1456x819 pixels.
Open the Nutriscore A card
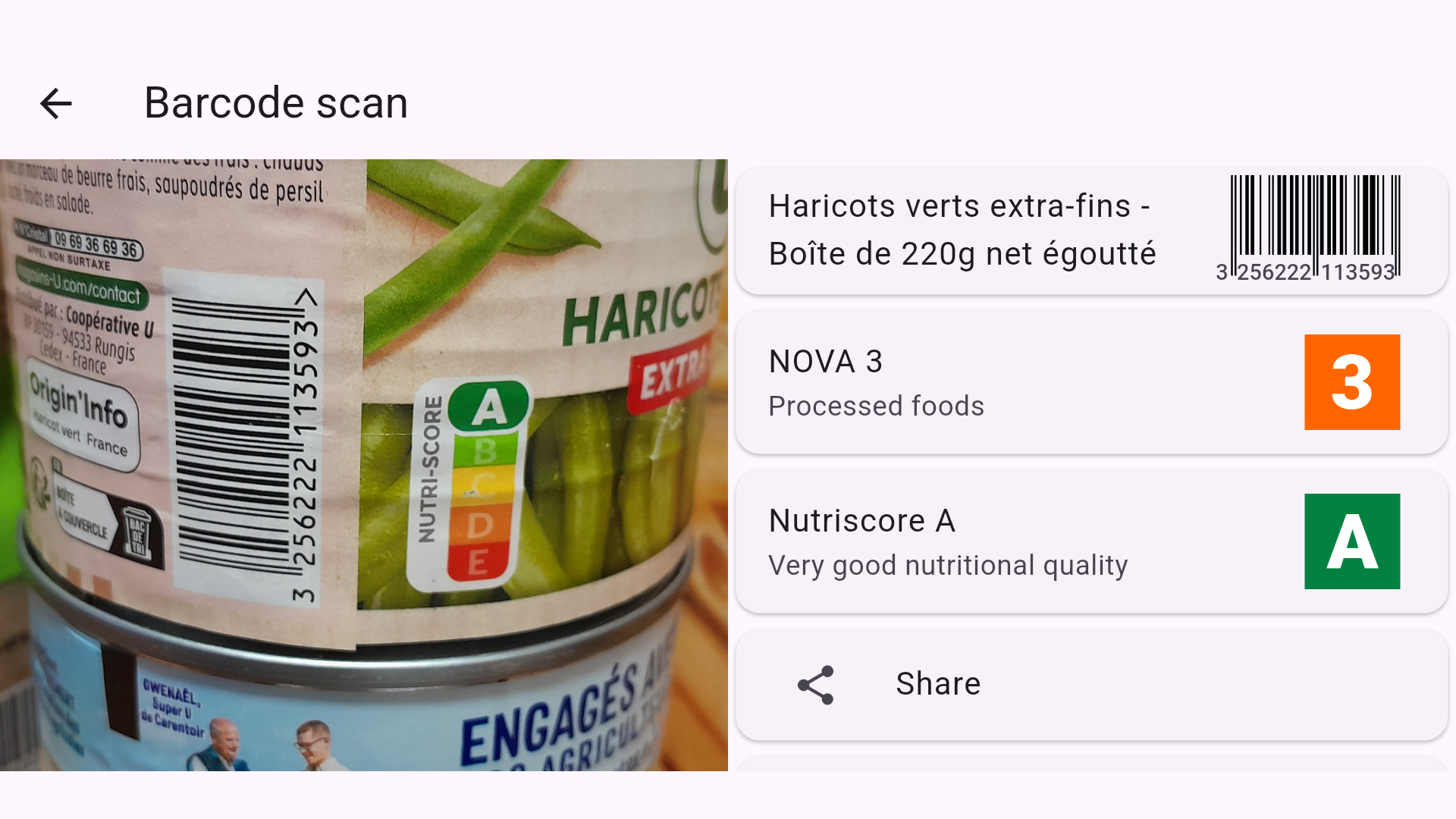1092,541
